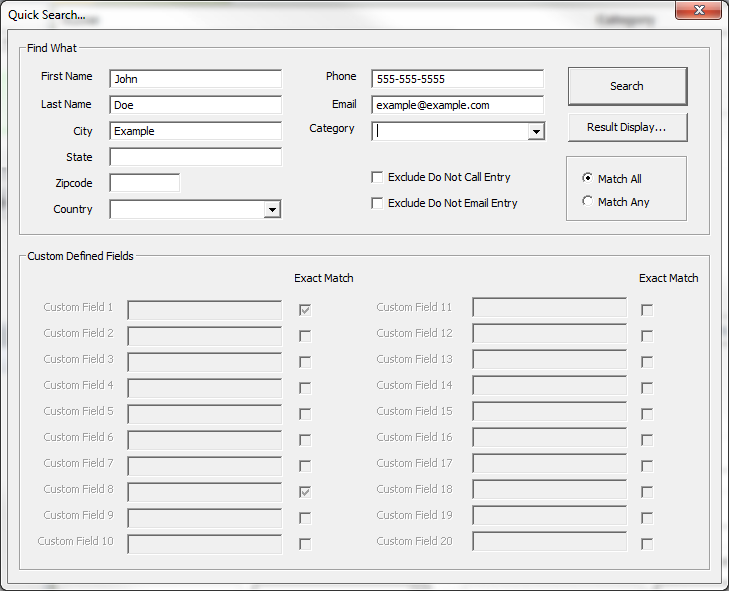Select the Match Any radio option
This screenshot has height=591, width=729.
[588, 201]
